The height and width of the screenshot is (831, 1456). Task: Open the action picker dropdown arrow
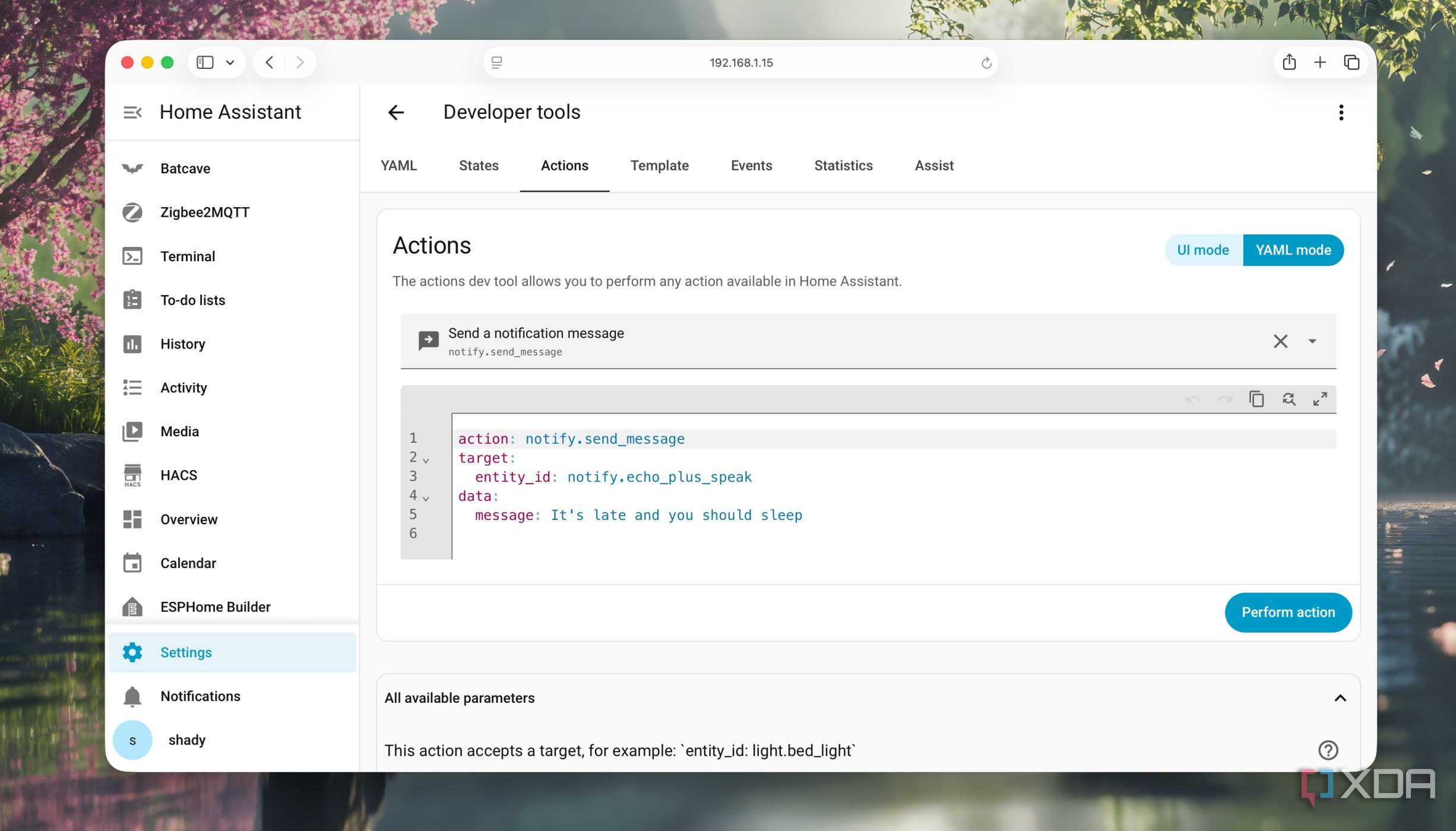tap(1312, 341)
